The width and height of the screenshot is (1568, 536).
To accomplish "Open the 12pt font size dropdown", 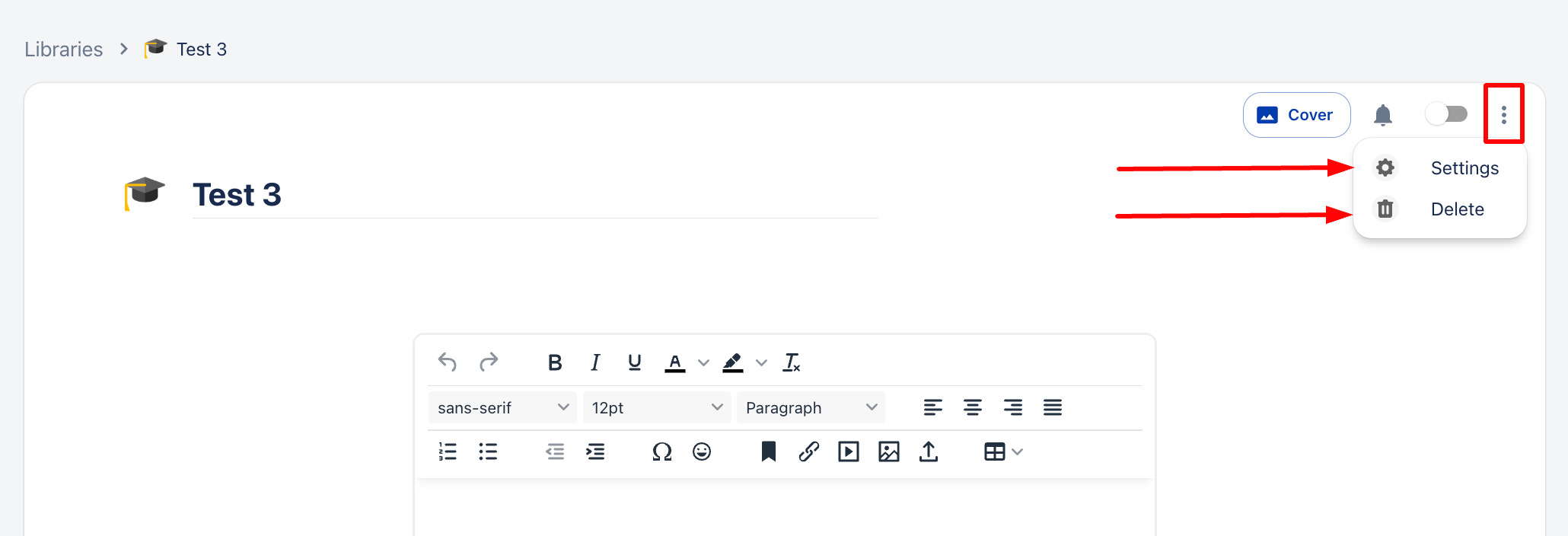I will click(657, 407).
